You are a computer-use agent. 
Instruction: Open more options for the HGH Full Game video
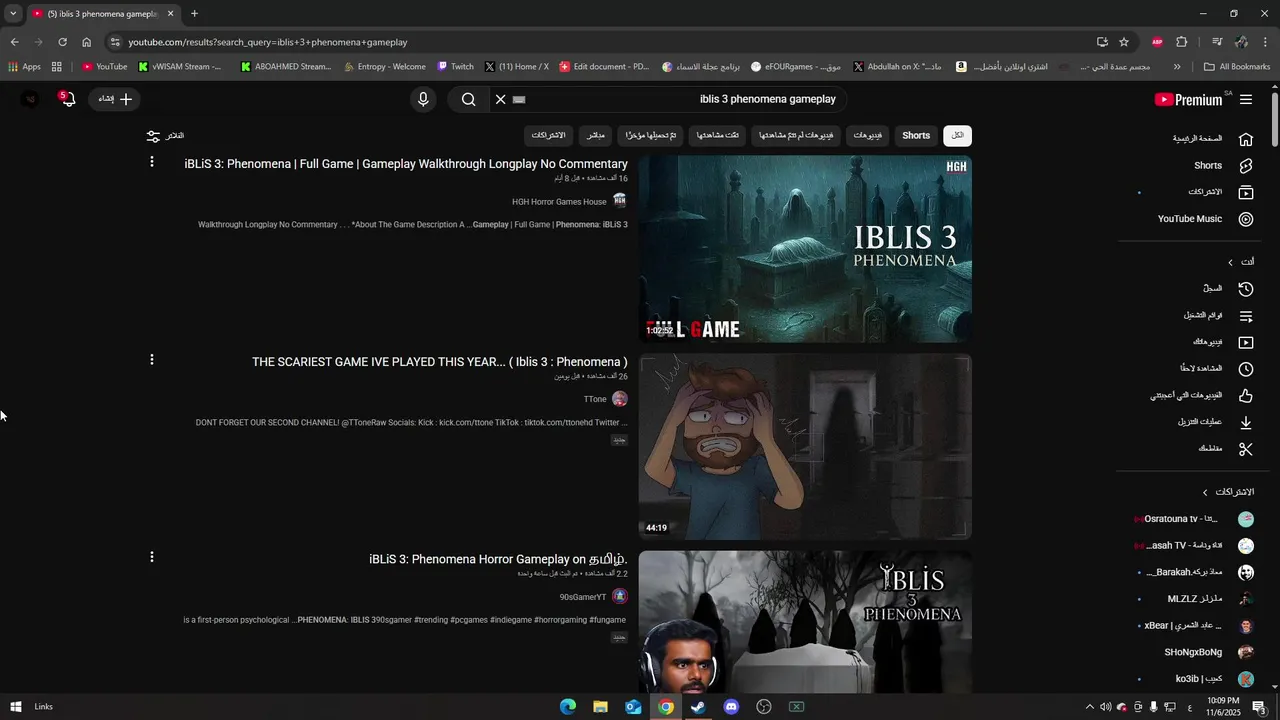(x=152, y=162)
